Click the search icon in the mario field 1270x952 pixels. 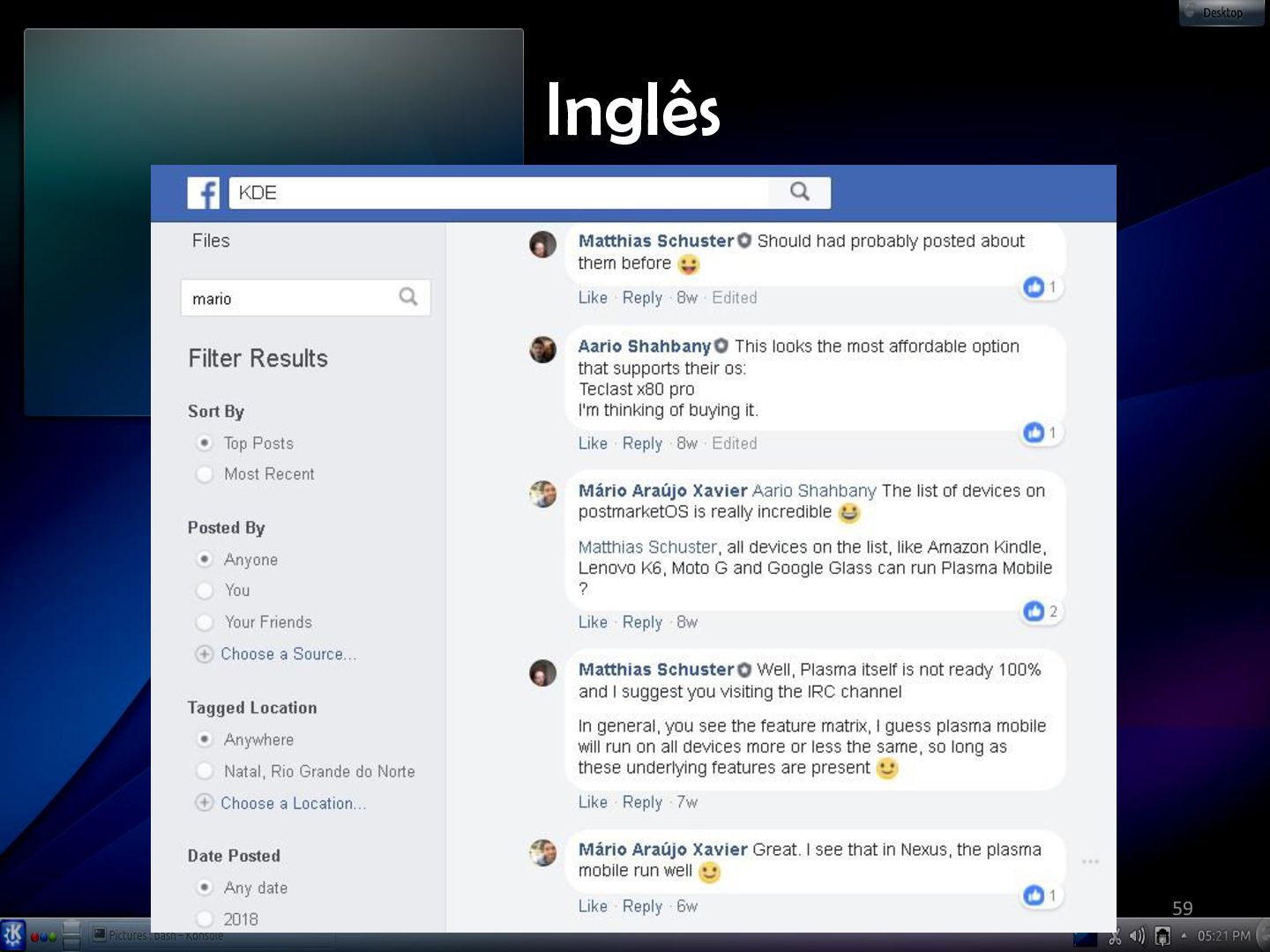(407, 297)
